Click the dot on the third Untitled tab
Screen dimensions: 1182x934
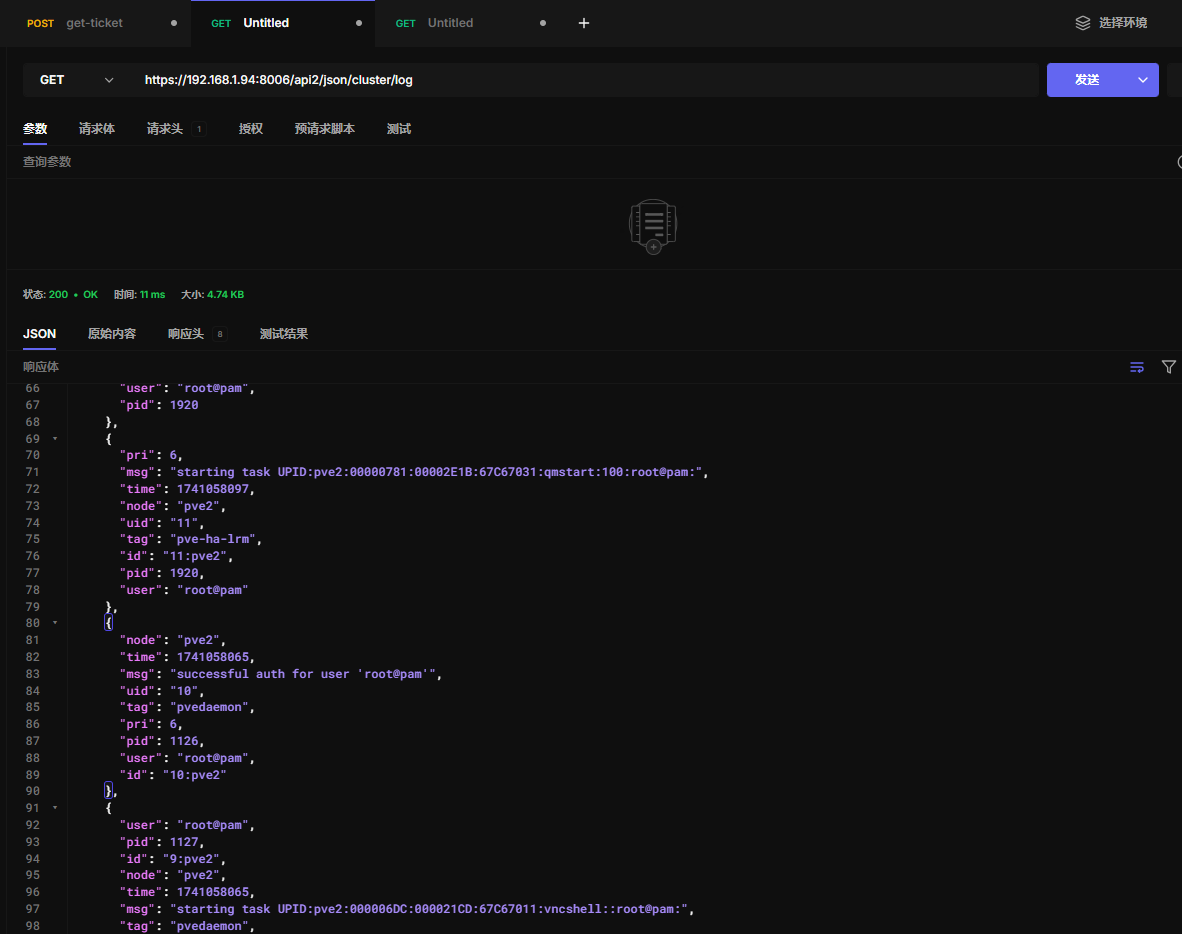543,23
